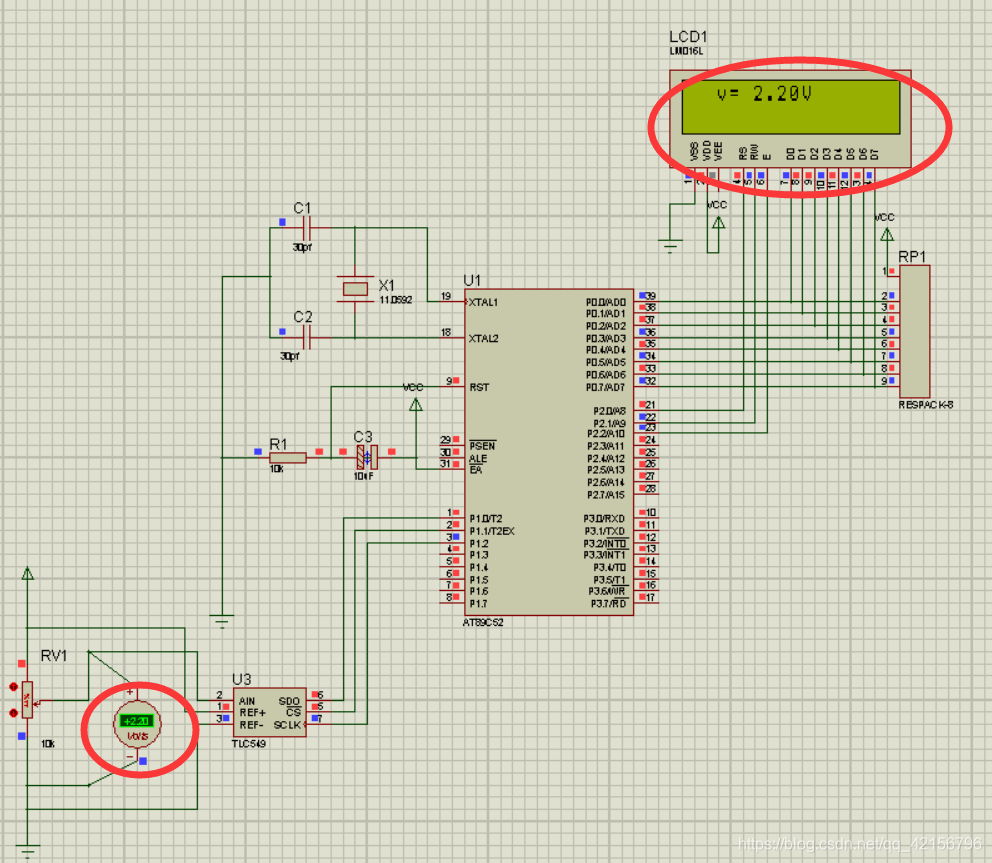Viewport: 992px width, 863px height.
Task: Click the '10k' value under R1
Action: pyautogui.click(x=276, y=469)
